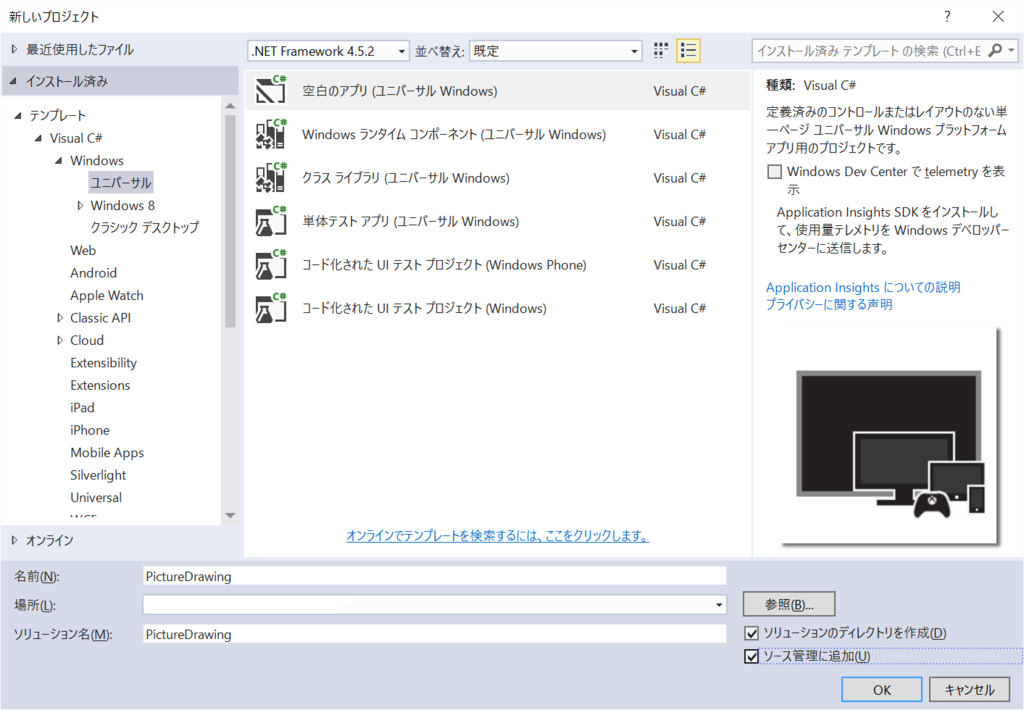The width and height of the screenshot is (1024, 710).
Task: Expand the オンライン section
Action: (x=14, y=540)
